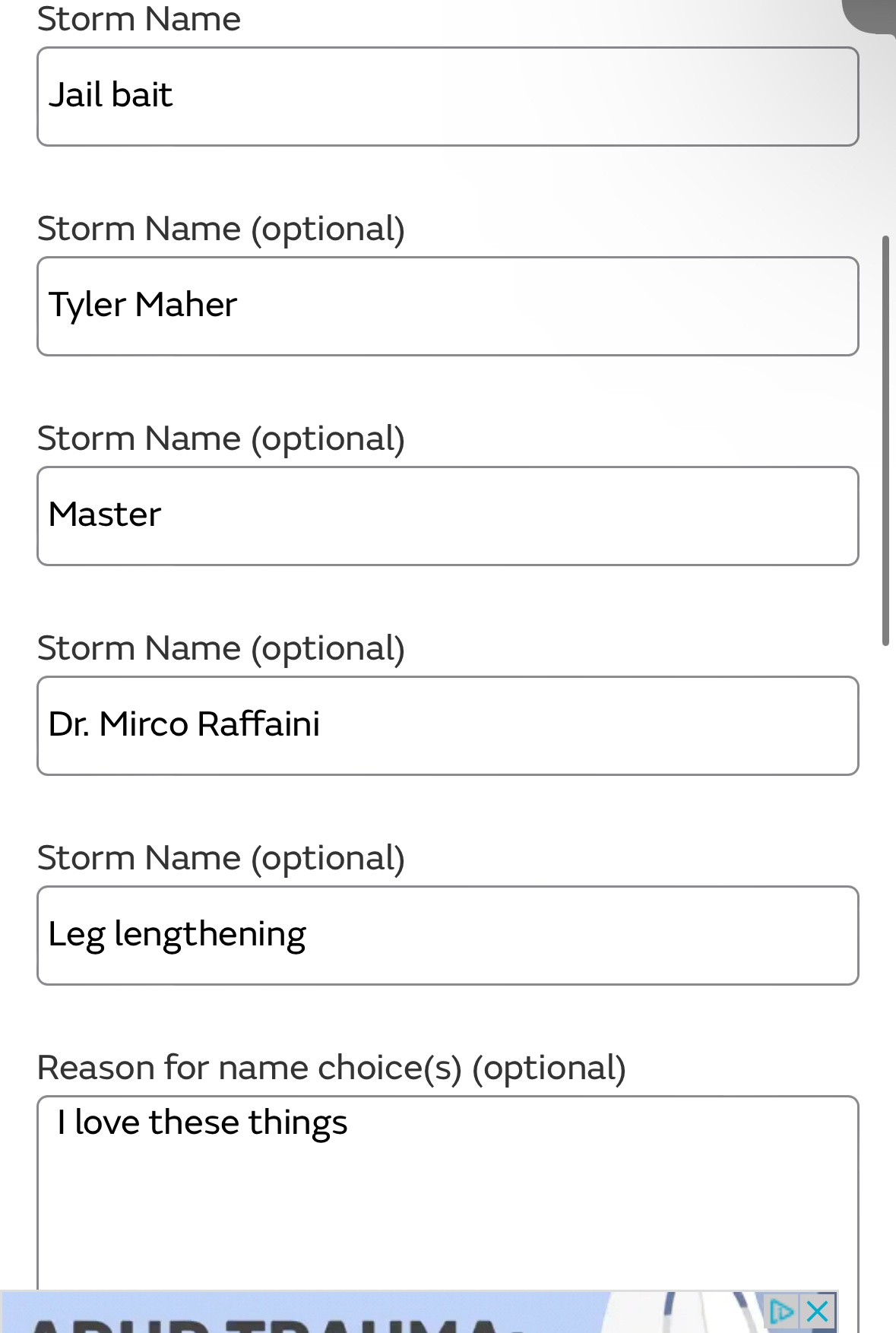
Task: Click the label above Tyler Maher field
Action: [x=221, y=229]
